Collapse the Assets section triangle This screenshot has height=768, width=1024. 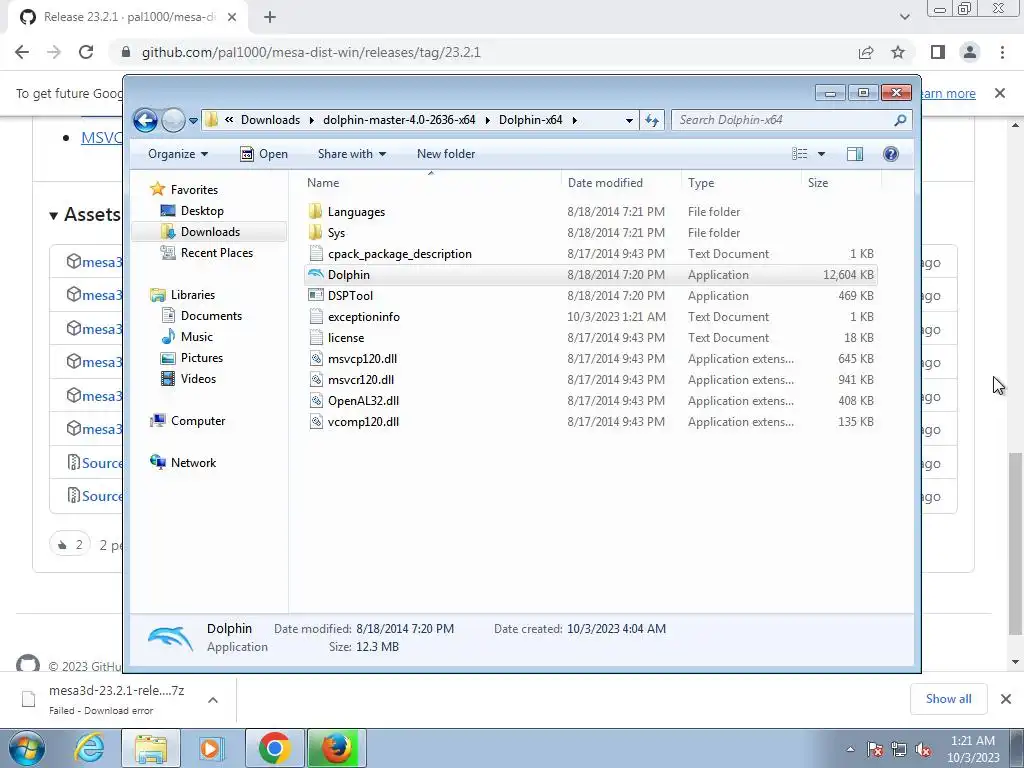54,216
